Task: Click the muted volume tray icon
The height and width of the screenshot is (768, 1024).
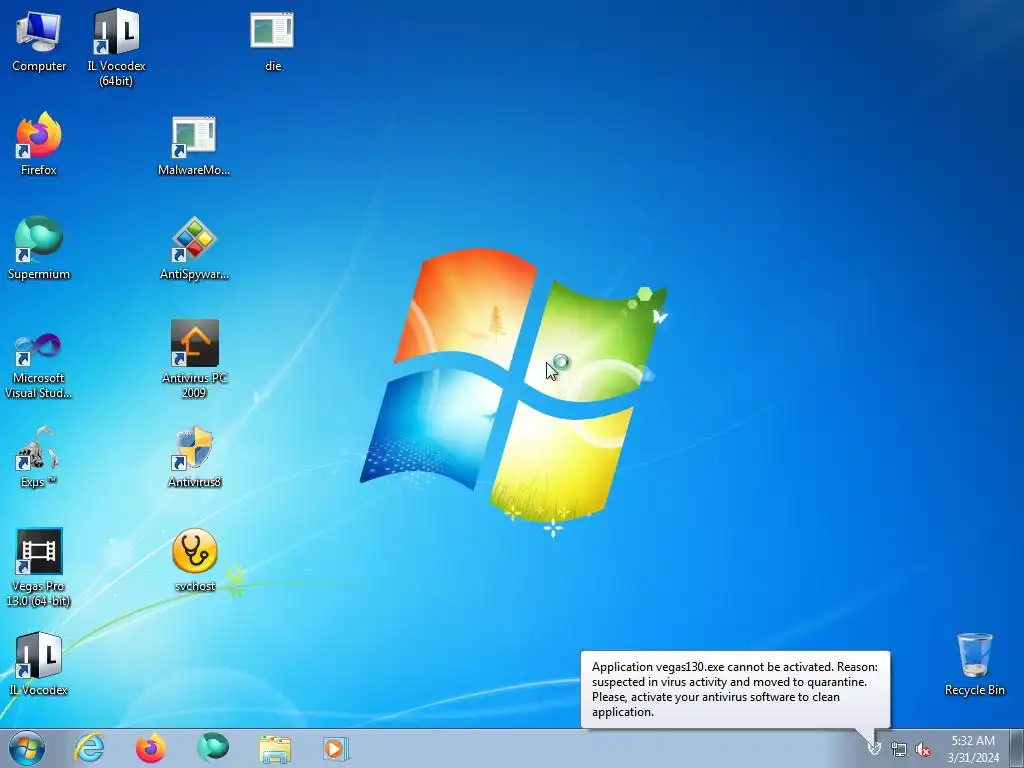Action: (x=923, y=749)
